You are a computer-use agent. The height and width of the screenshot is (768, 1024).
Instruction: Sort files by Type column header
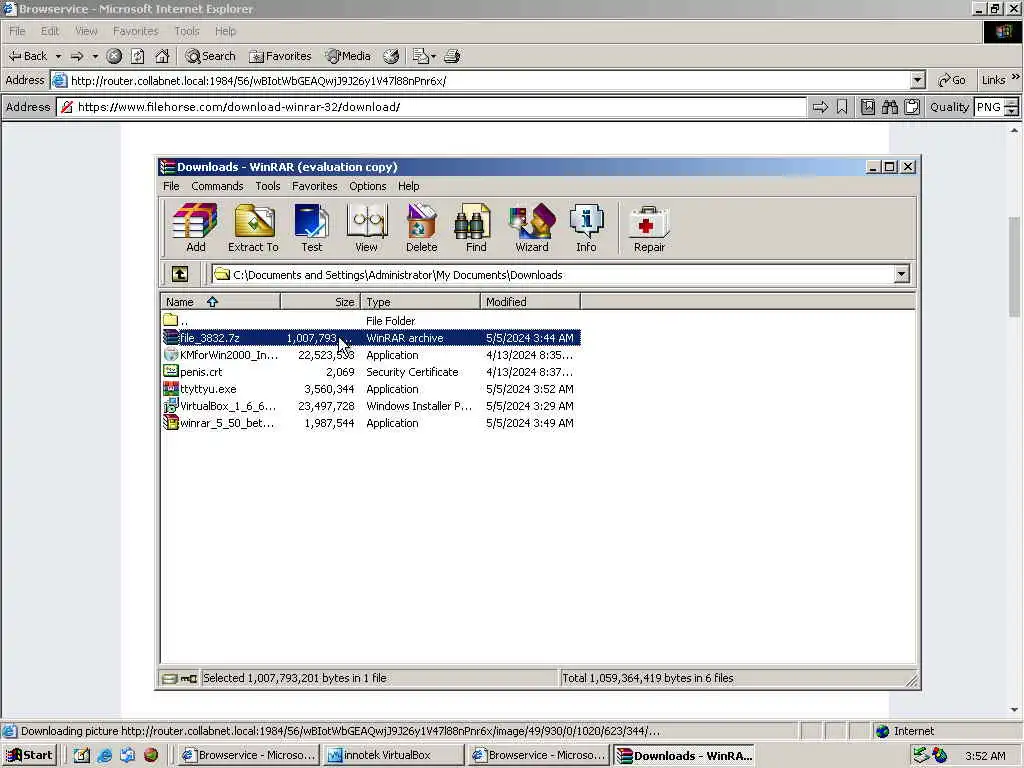419,302
